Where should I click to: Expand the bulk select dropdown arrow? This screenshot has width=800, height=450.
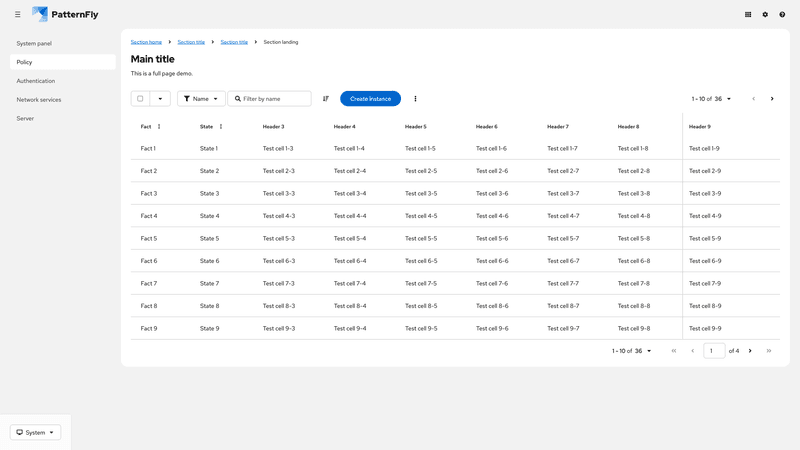pyautogui.click(x=160, y=98)
